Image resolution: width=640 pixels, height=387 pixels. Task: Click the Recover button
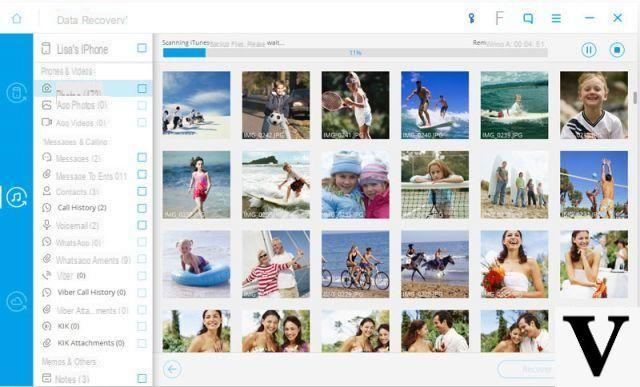pyautogui.click(x=527, y=369)
